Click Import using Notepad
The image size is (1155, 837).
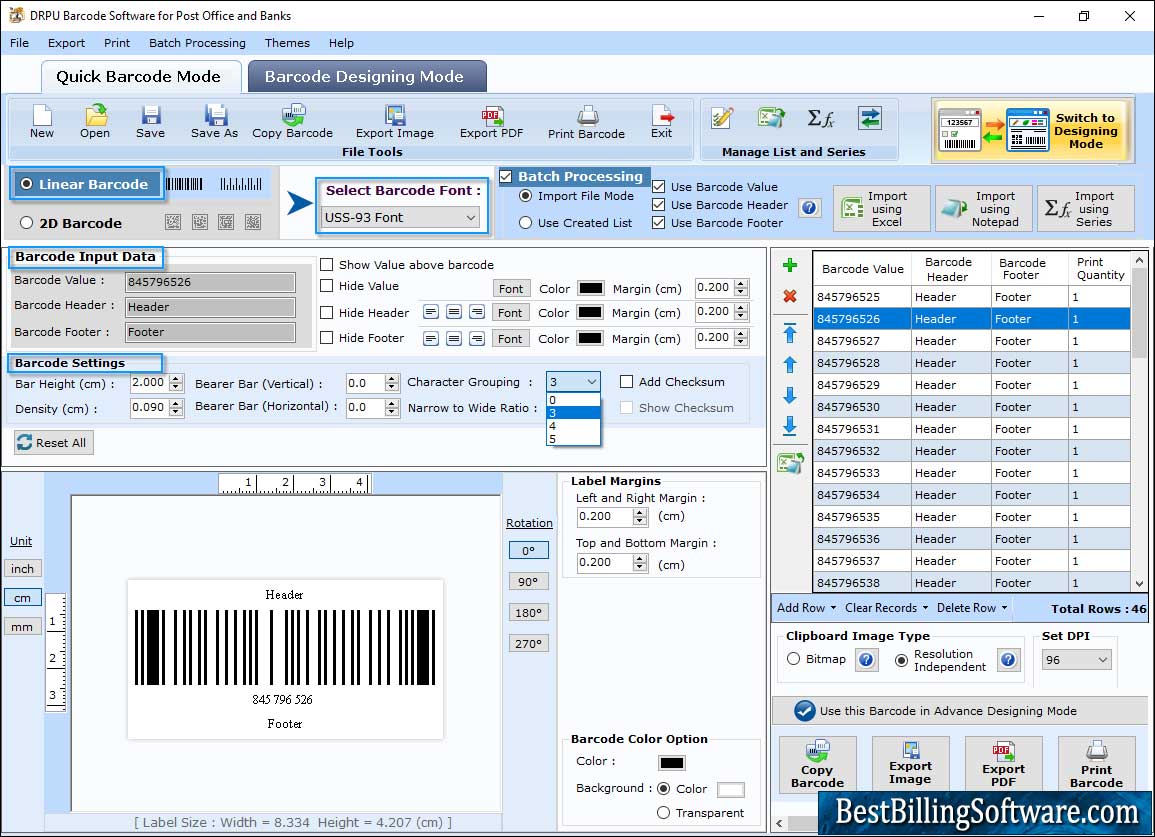pyautogui.click(x=983, y=209)
